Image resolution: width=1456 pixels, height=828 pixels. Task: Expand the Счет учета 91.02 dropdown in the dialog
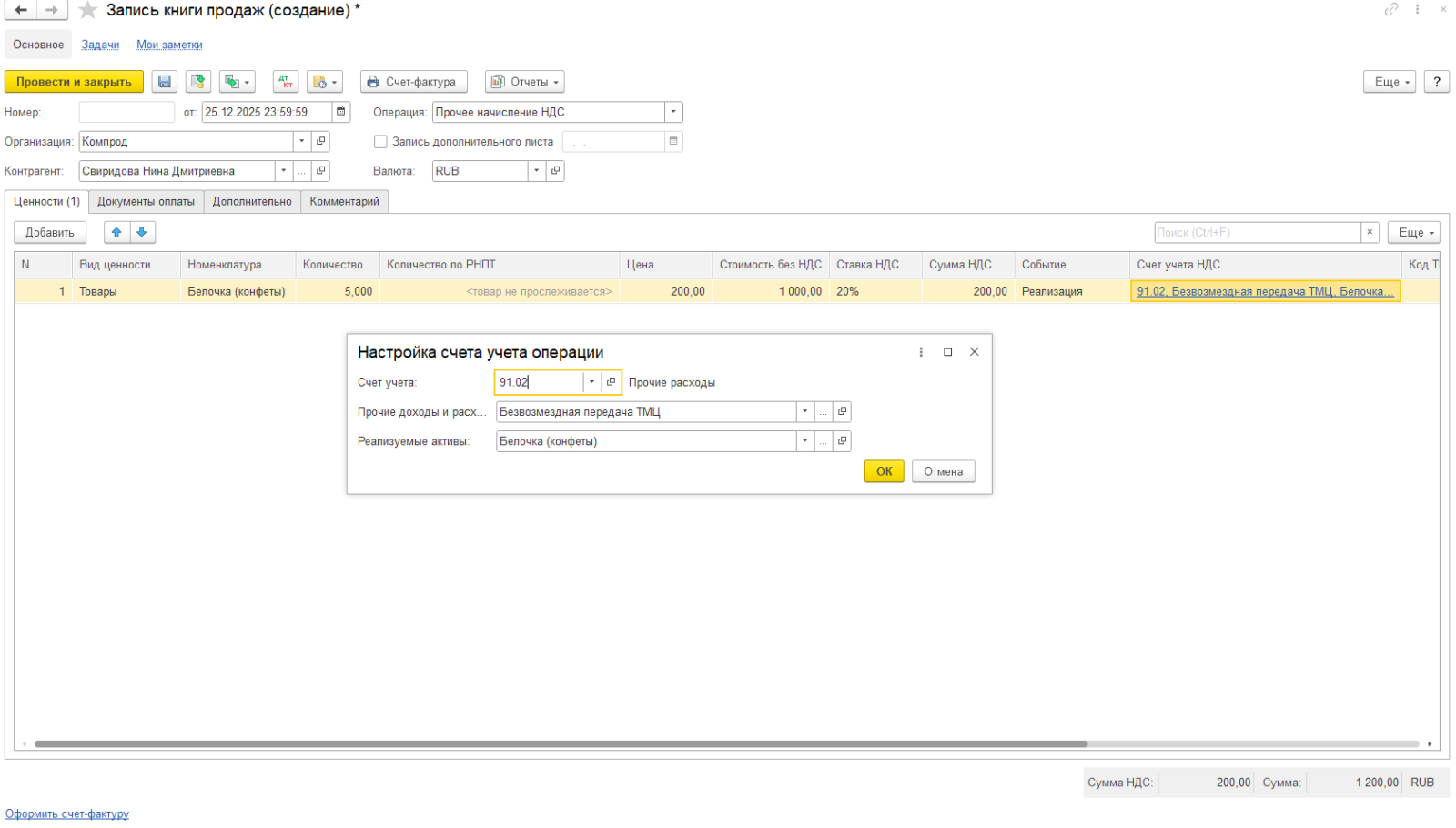coord(591,382)
